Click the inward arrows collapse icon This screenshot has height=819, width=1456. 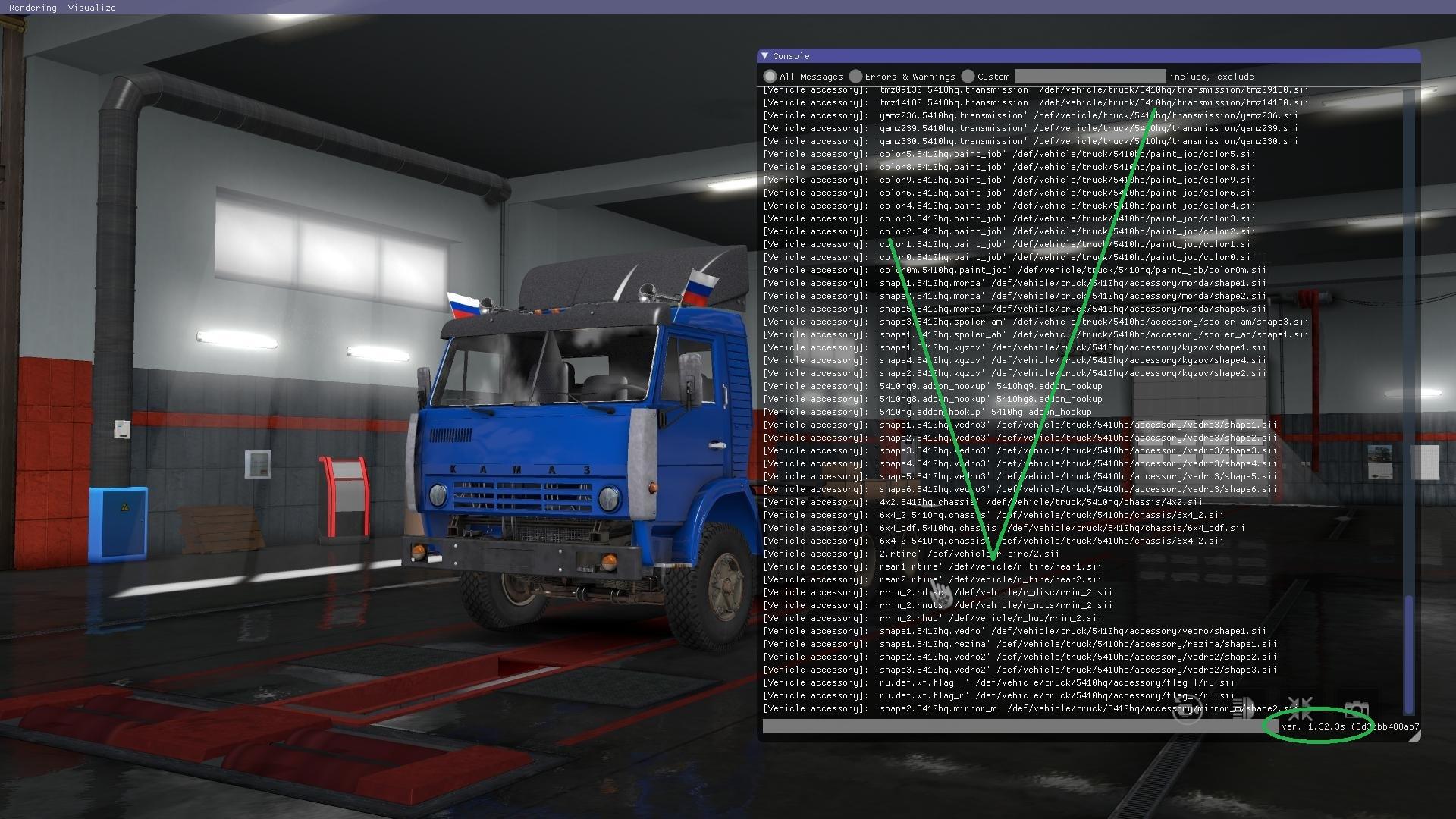tap(1300, 710)
